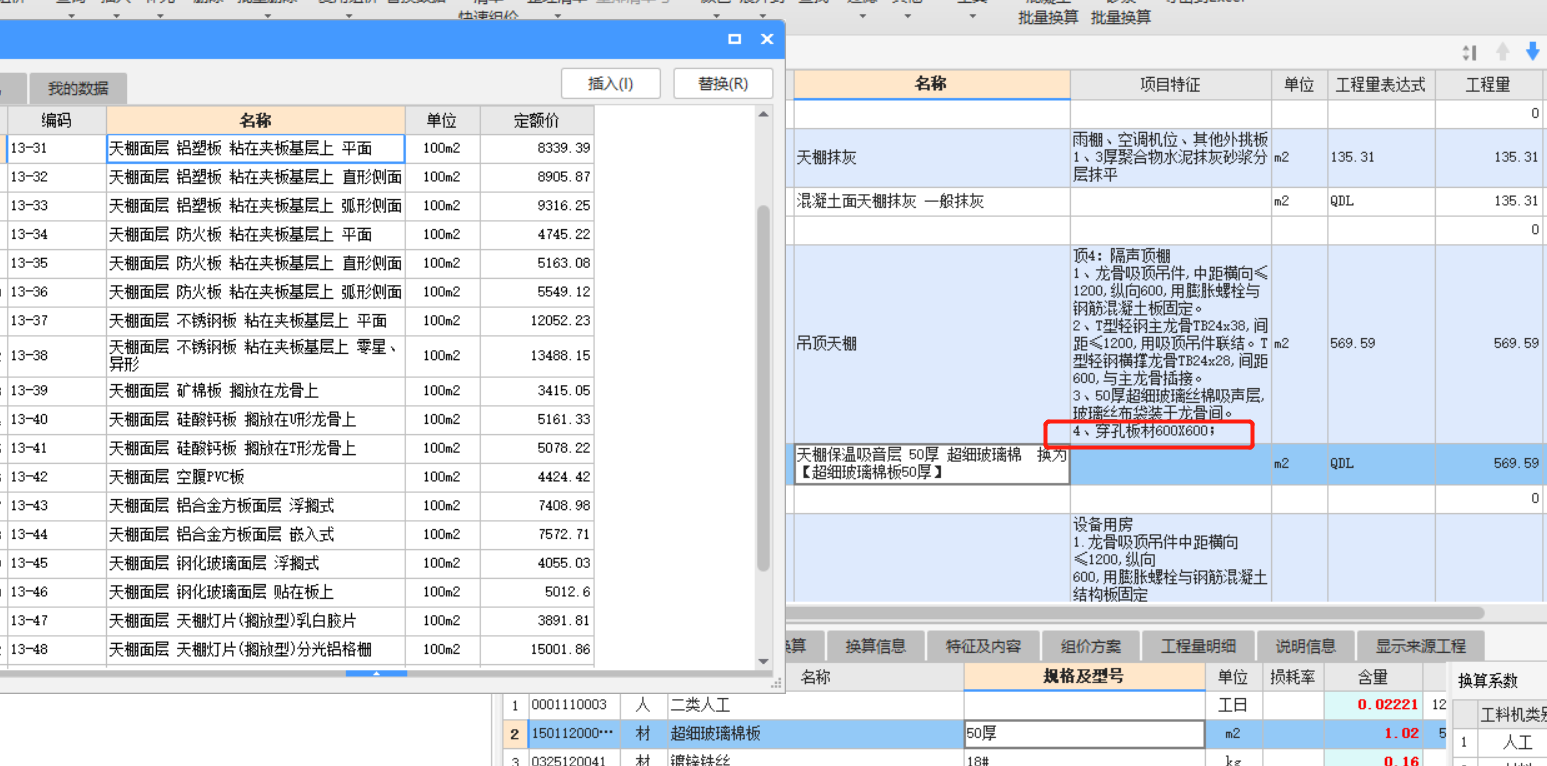
Task: Open the 换算信息 tab
Action: point(875,646)
